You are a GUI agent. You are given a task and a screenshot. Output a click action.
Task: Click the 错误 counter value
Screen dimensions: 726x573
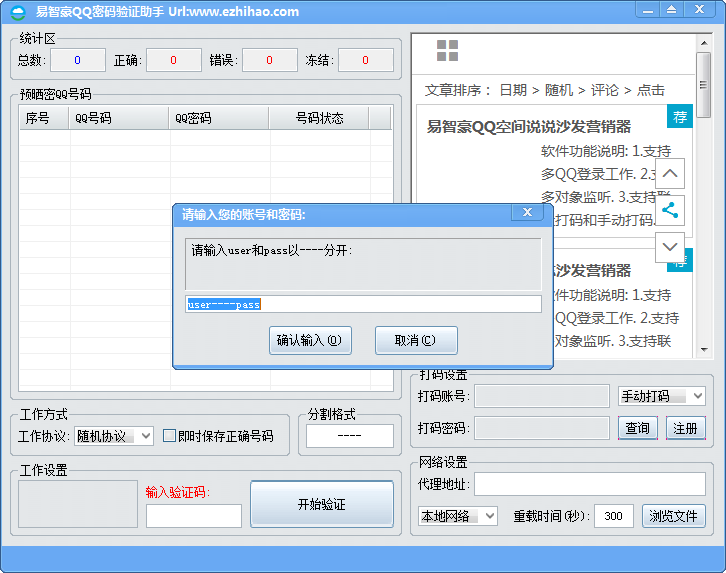click(x=269, y=60)
